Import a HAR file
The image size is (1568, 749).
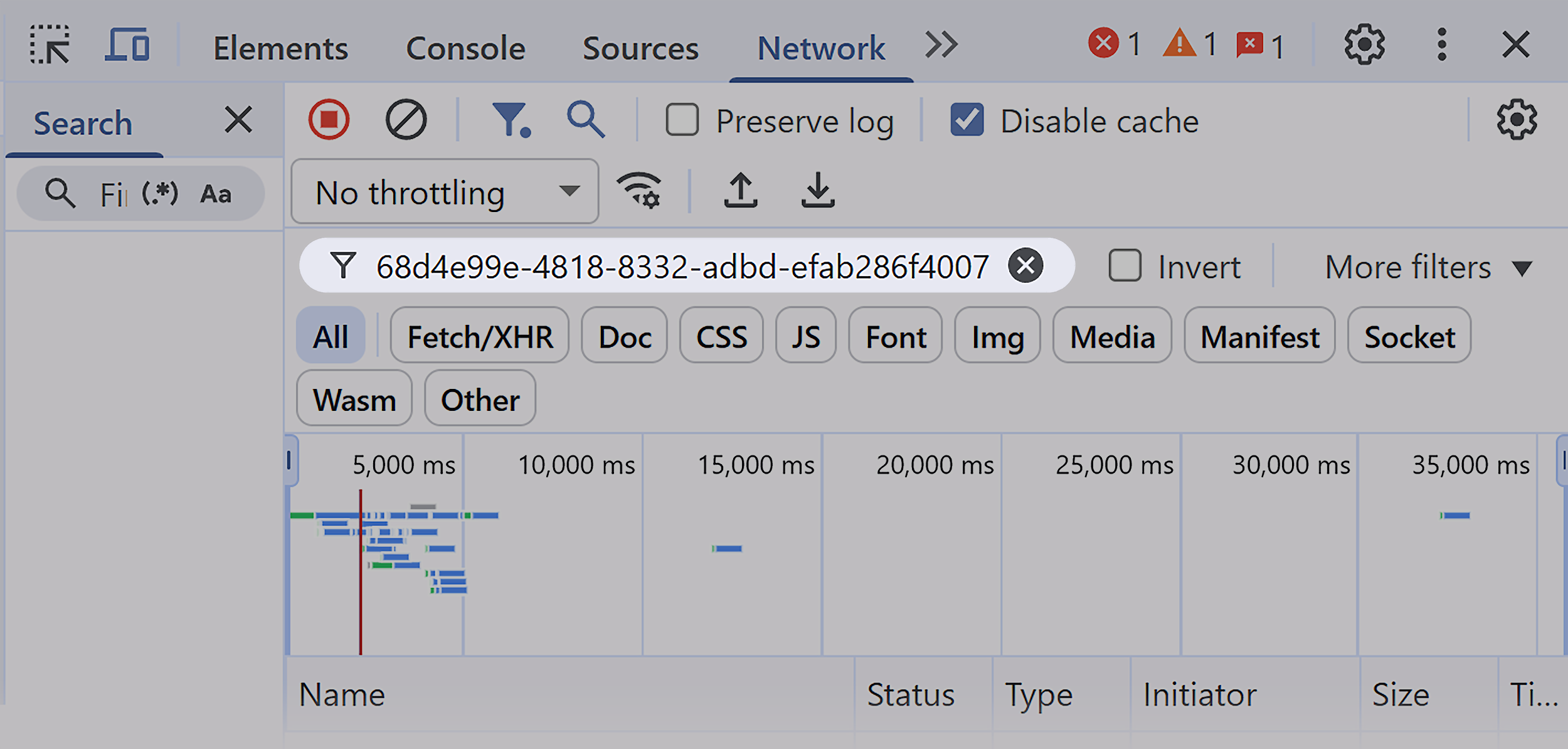[741, 190]
